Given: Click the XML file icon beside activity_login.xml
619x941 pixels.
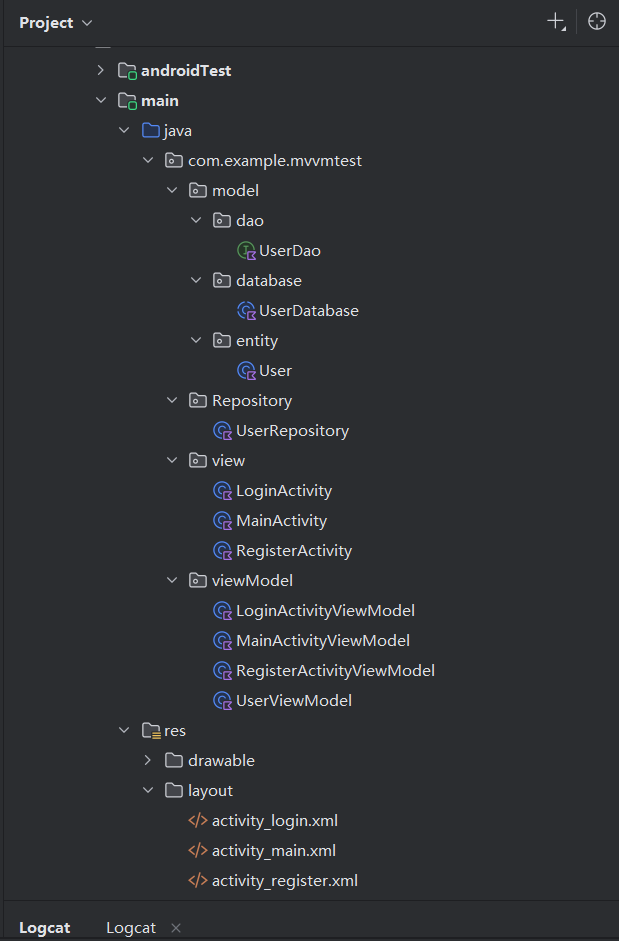Looking at the screenshot, I should click(x=196, y=820).
